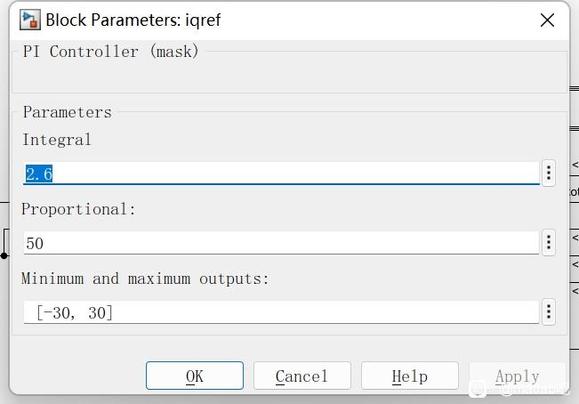Open the three-dot menu beside Proportional field
The height and width of the screenshot is (404, 579).
click(x=549, y=242)
